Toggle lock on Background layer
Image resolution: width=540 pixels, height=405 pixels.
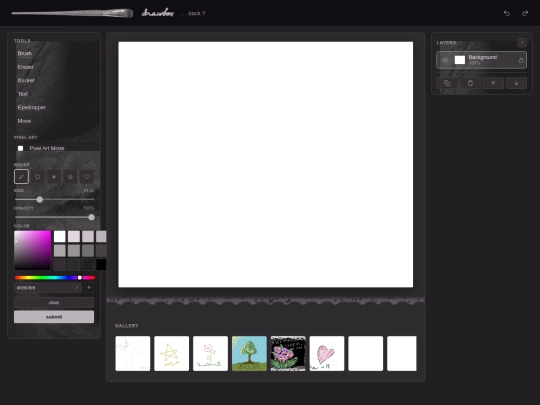point(521,60)
